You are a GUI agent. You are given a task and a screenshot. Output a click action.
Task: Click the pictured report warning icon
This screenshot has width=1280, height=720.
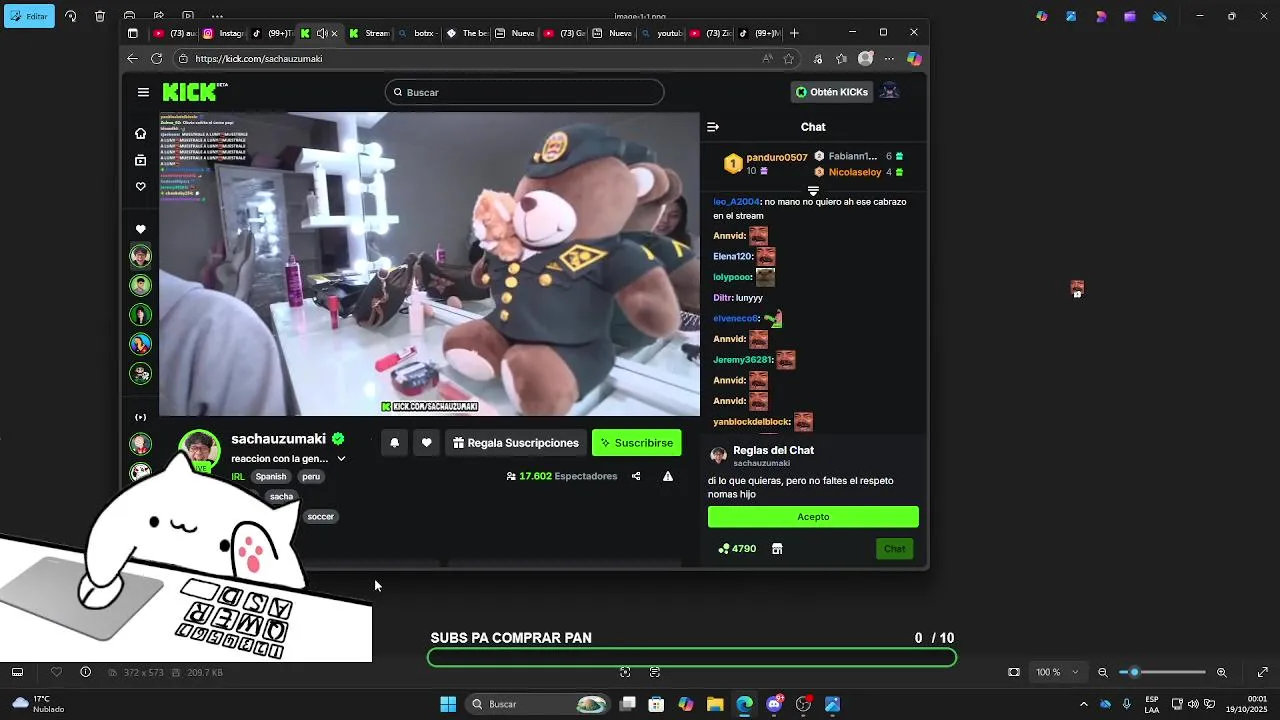(667, 477)
